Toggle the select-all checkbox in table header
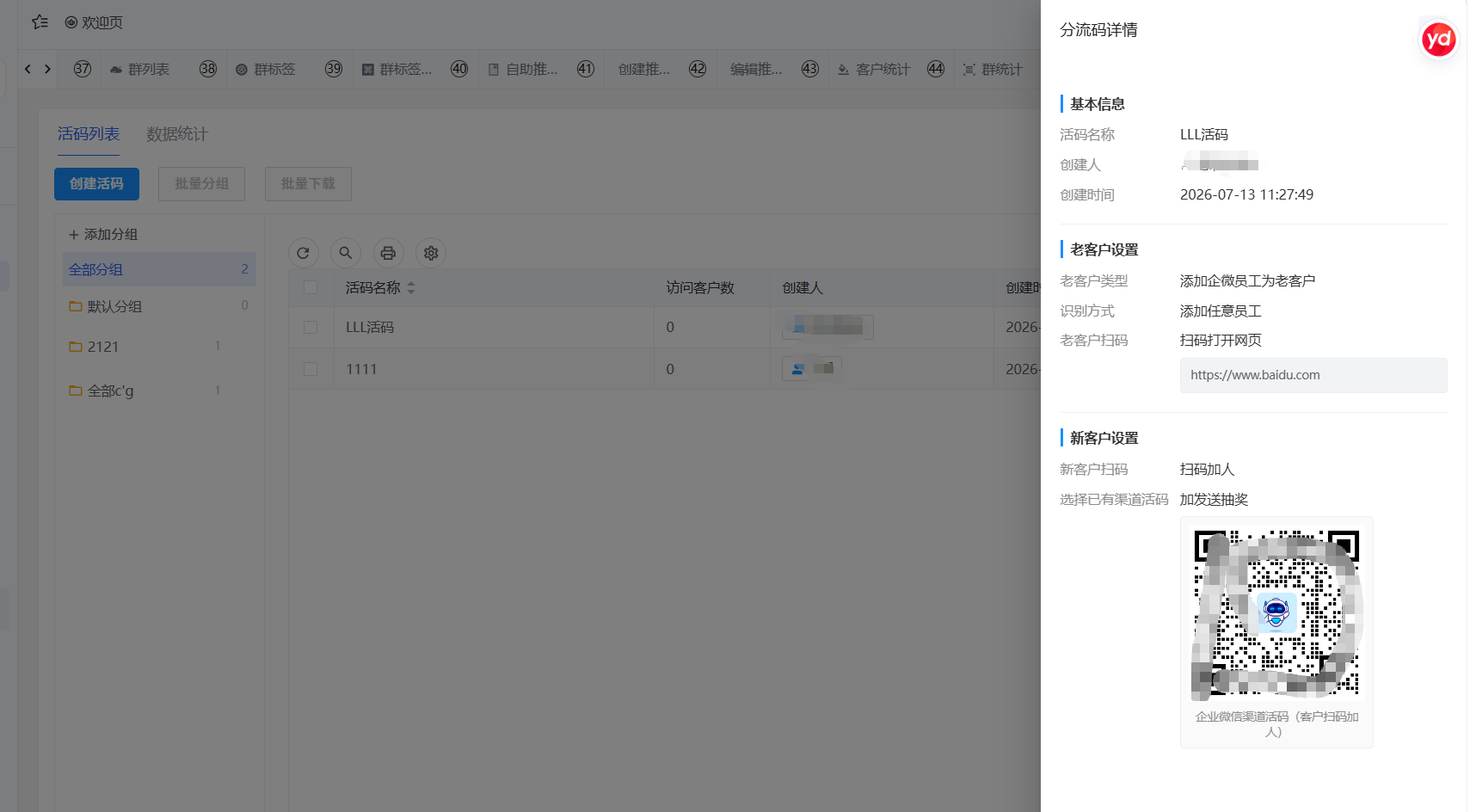This screenshot has height=812, width=1470. pos(311,287)
